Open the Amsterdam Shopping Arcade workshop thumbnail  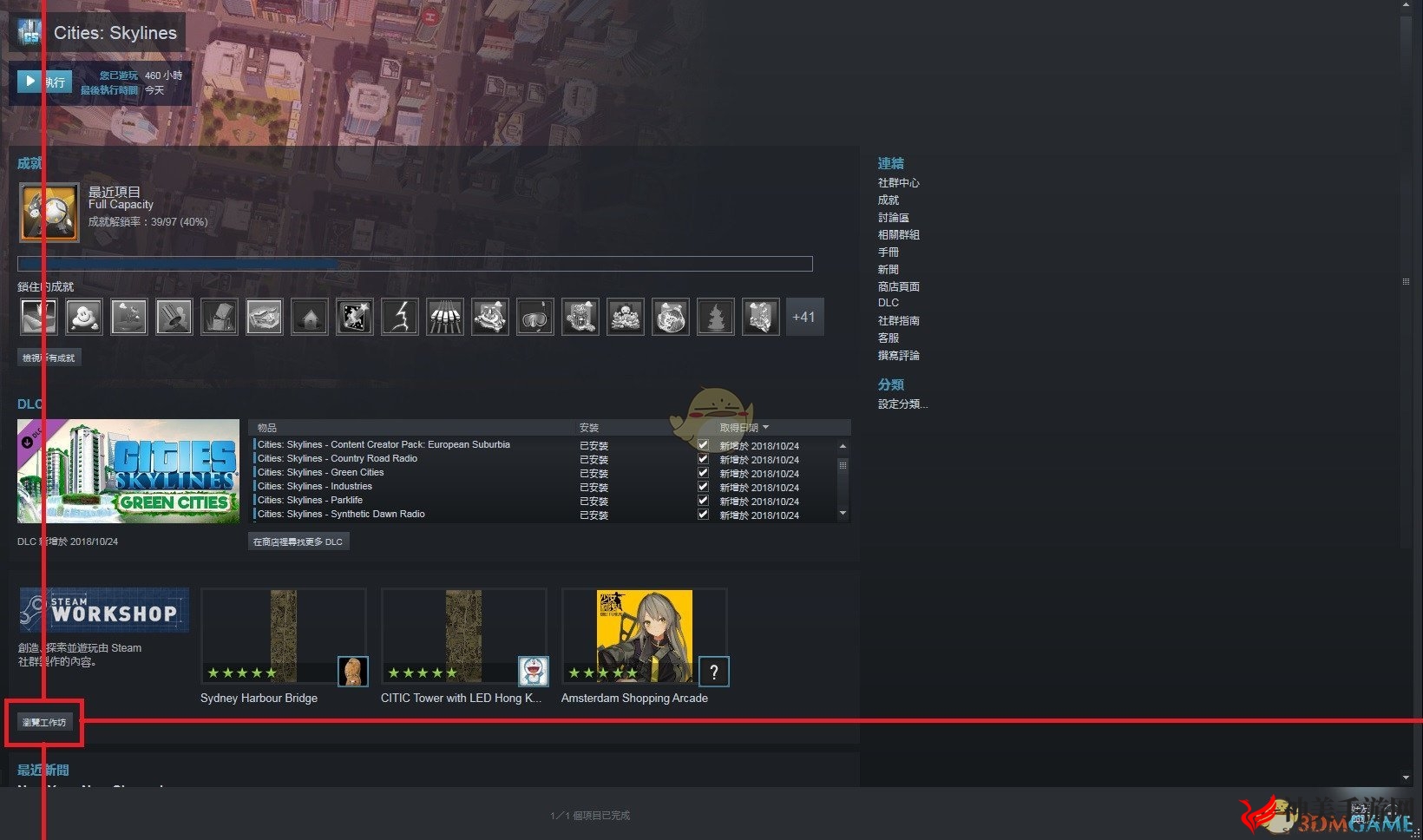click(645, 636)
